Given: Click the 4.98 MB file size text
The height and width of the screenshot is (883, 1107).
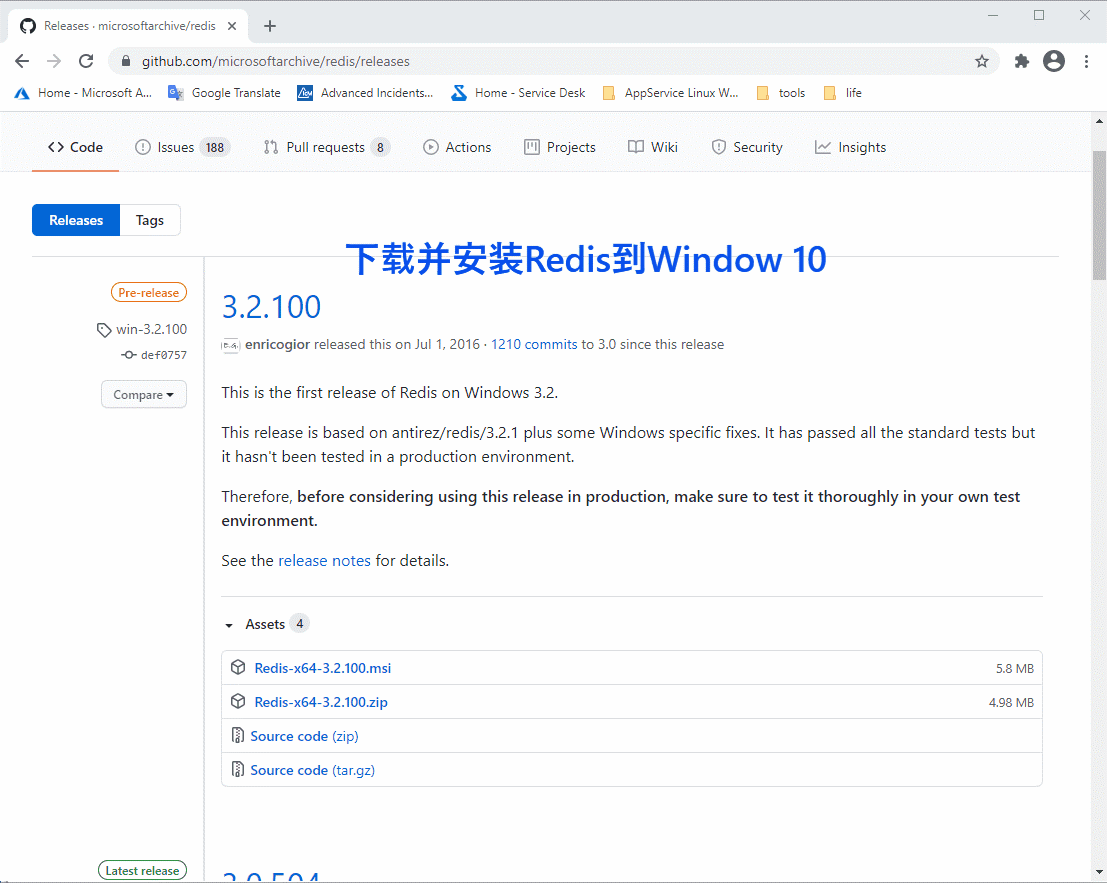Looking at the screenshot, I should (x=1011, y=702).
